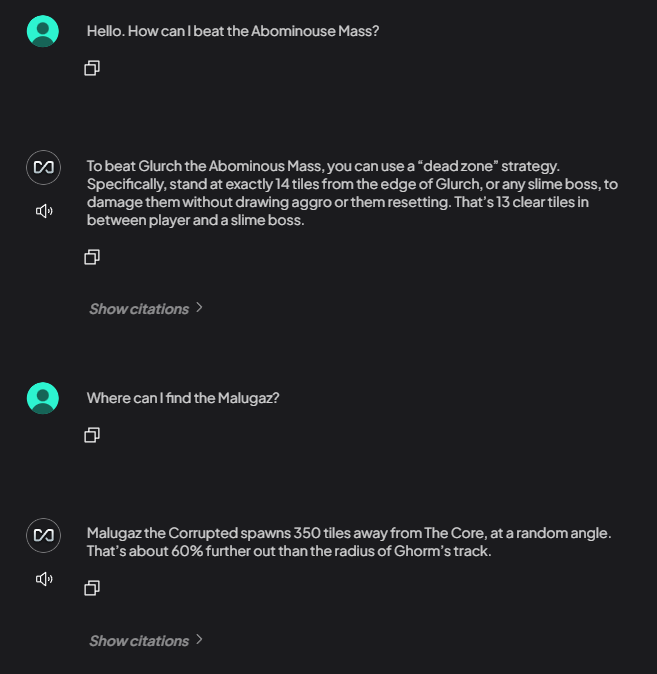Image resolution: width=657 pixels, height=674 pixels.
Task: Click the AI logo beside the Glurch answer
Action: 44,167
